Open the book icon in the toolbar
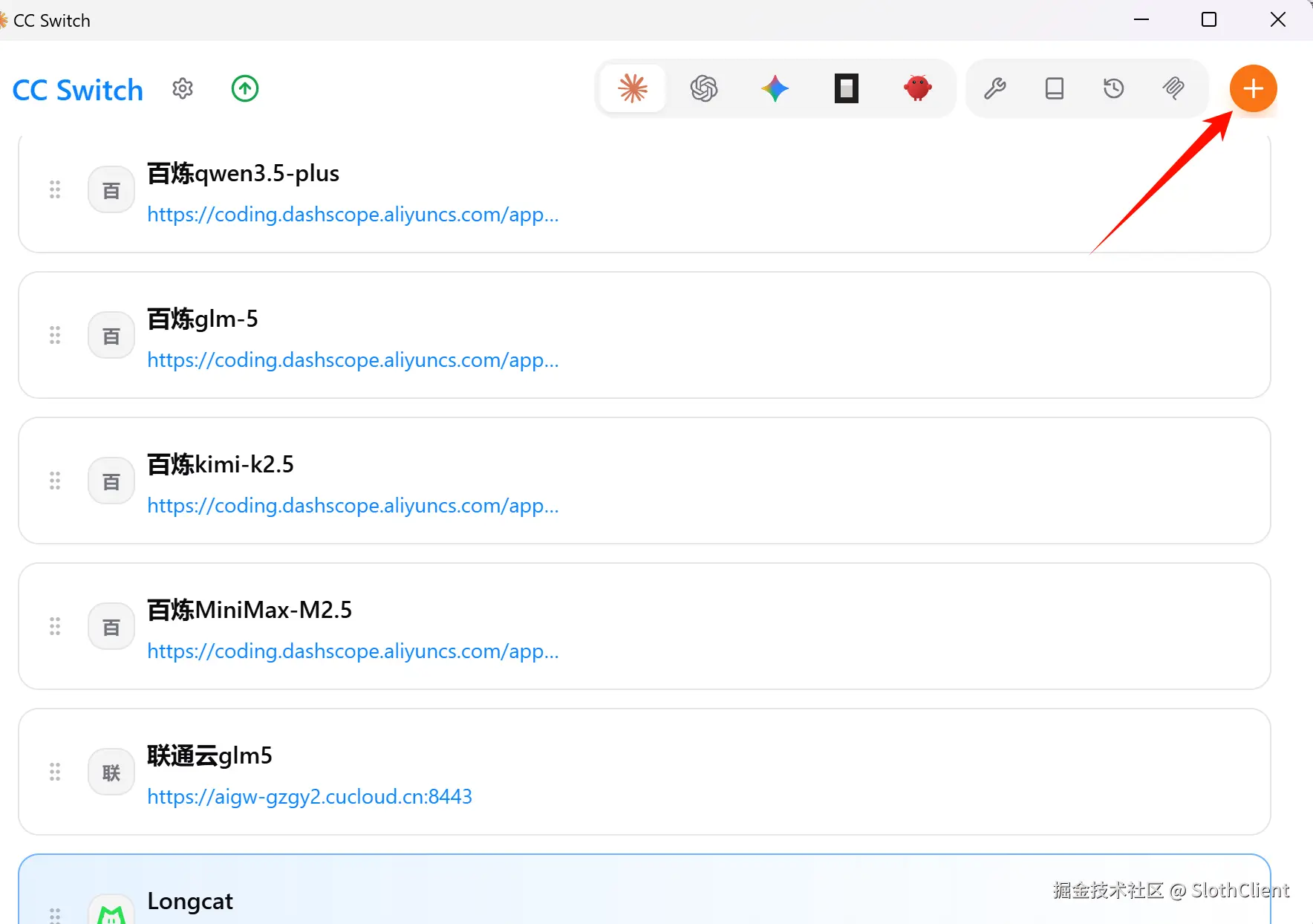Screen dimensions: 1313x924 coord(1055,88)
